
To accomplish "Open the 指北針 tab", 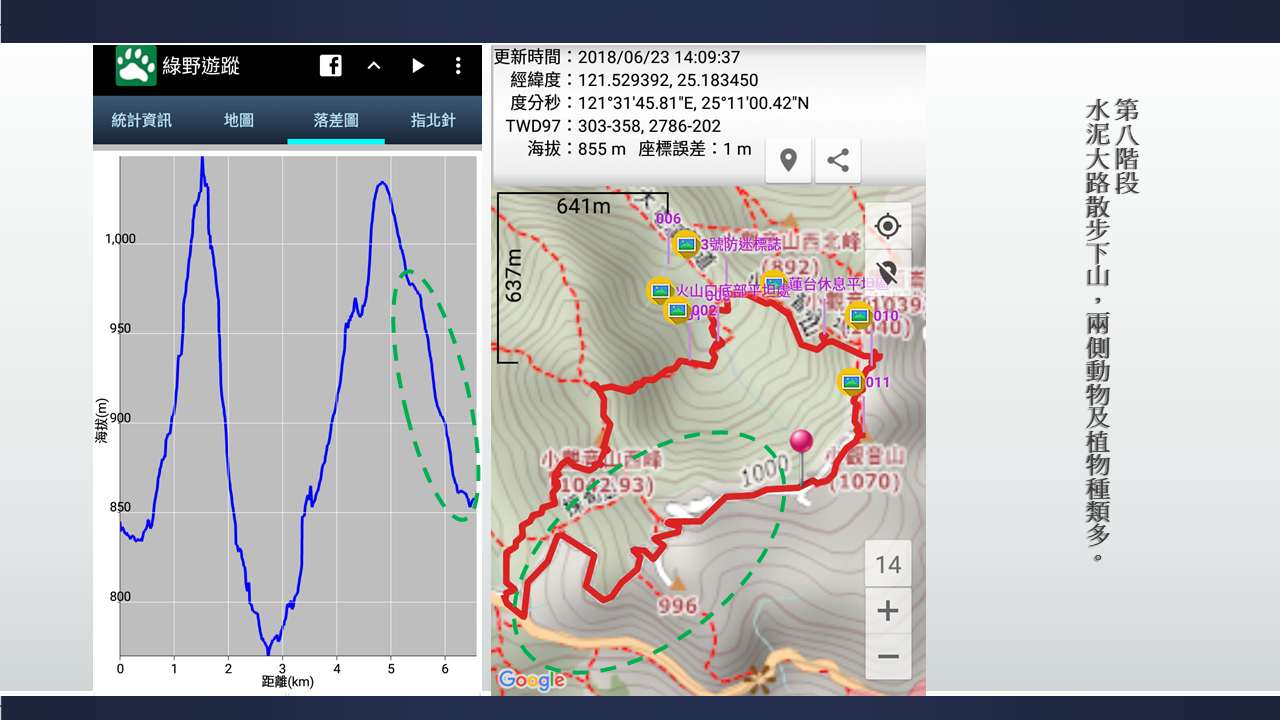I will (433, 120).
